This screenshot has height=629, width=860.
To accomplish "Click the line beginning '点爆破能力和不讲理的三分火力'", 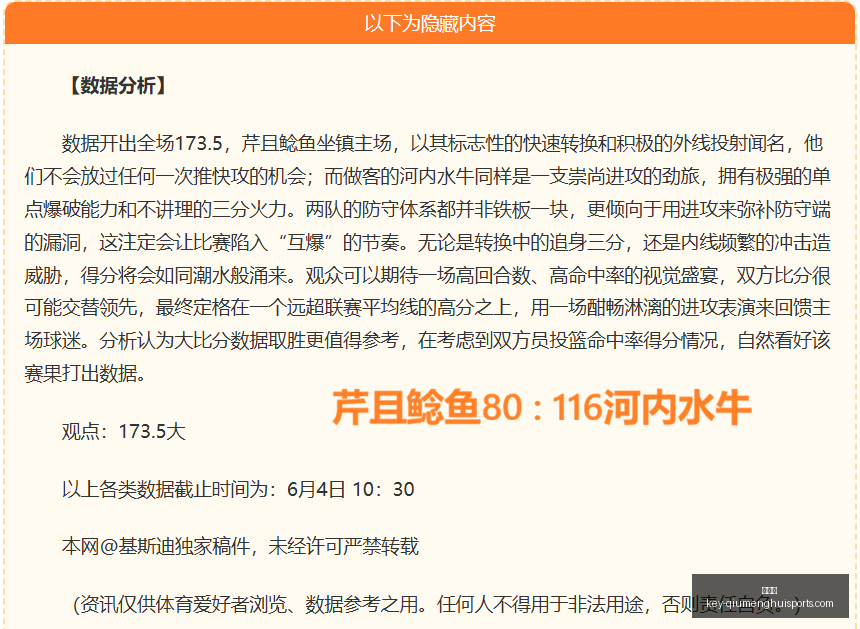I will (x=427, y=209).
